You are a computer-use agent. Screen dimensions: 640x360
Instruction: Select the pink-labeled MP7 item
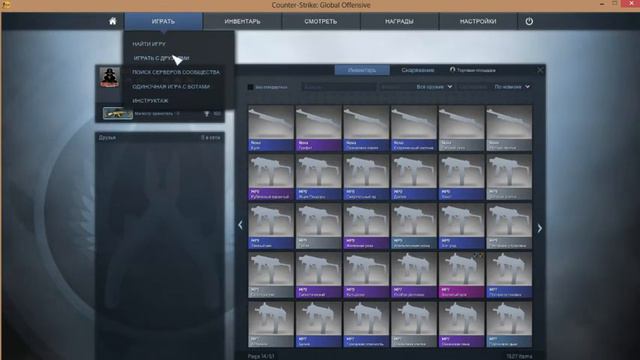[x=461, y=275]
